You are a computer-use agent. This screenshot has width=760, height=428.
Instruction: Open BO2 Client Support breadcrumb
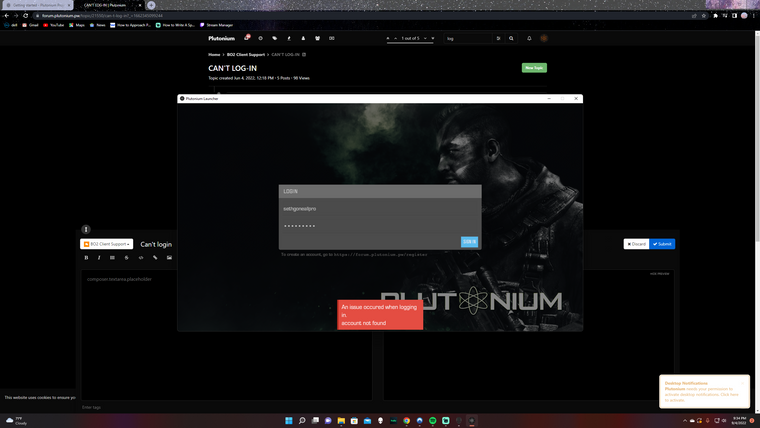246,55
